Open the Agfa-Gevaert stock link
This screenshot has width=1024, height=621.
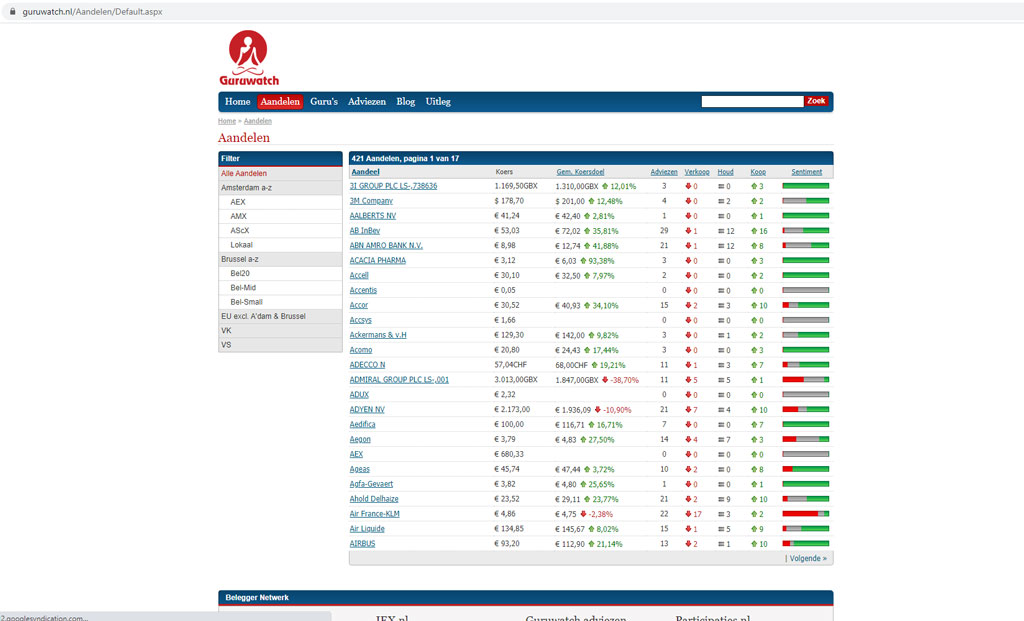[x=371, y=485]
